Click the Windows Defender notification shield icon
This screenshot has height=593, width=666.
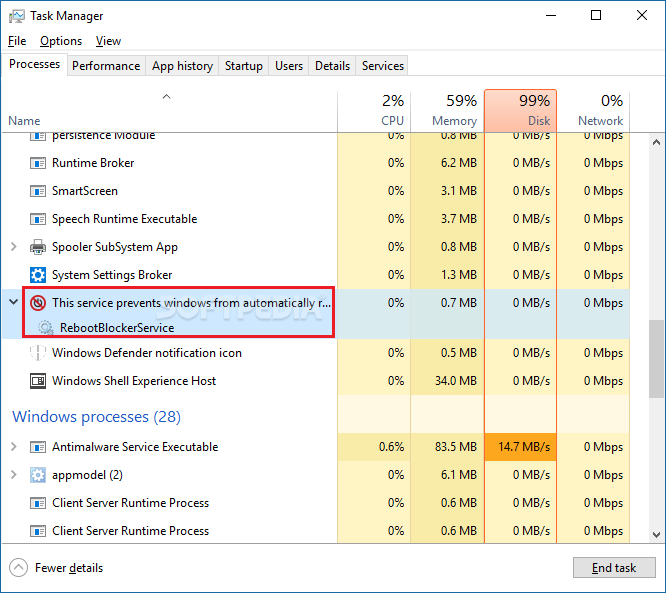(x=38, y=353)
